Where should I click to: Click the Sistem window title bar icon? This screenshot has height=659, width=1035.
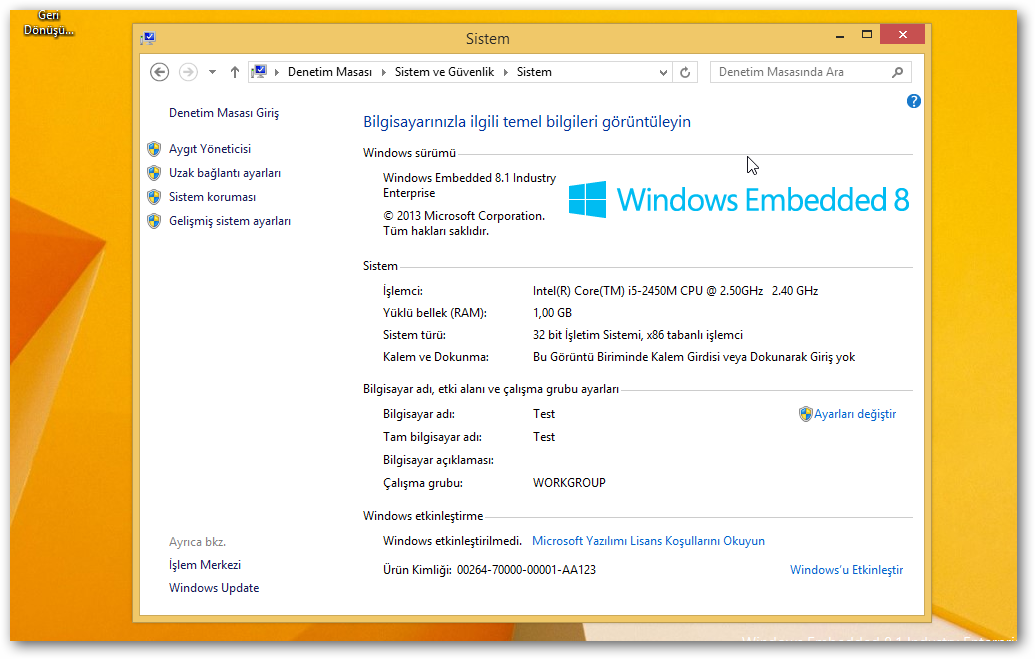(148, 38)
